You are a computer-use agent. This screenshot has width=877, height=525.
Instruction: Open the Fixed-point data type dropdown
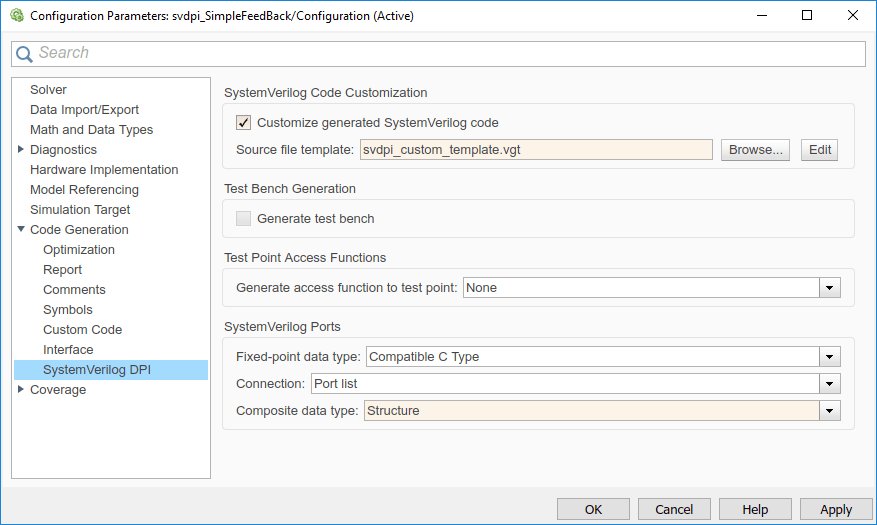click(x=829, y=357)
